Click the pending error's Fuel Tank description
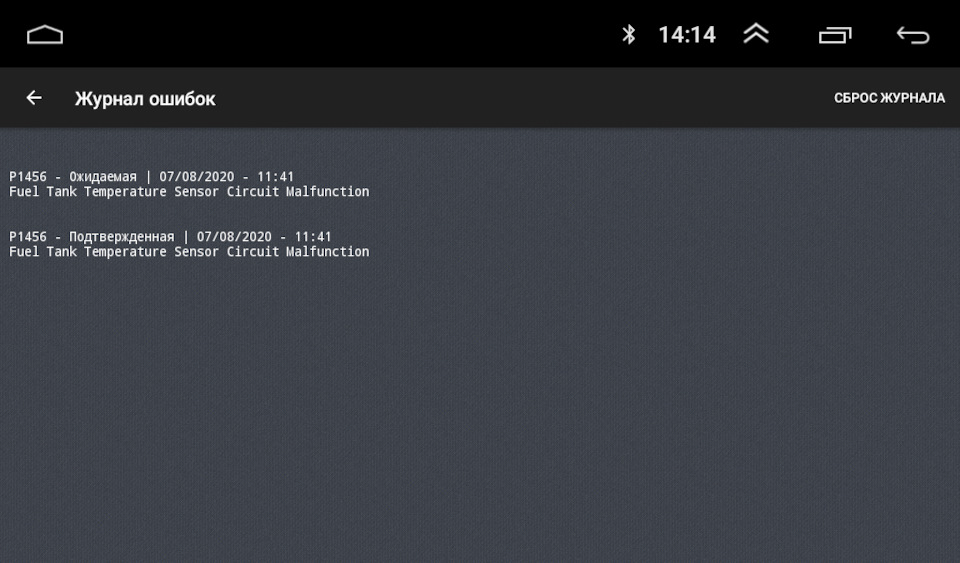960x563 pixels. [189, 192]
